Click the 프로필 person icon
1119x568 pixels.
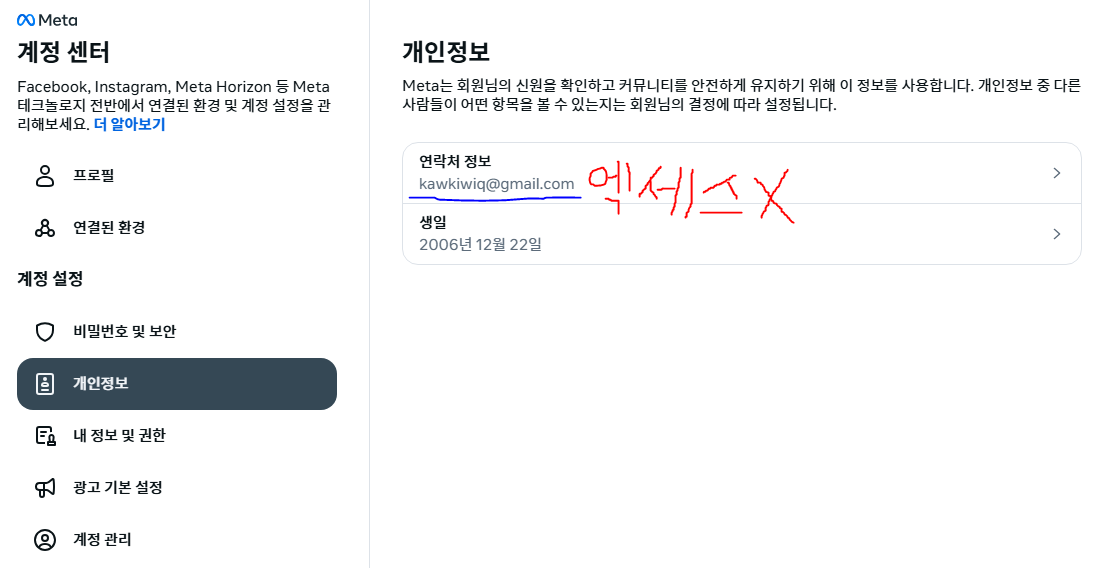45,176
